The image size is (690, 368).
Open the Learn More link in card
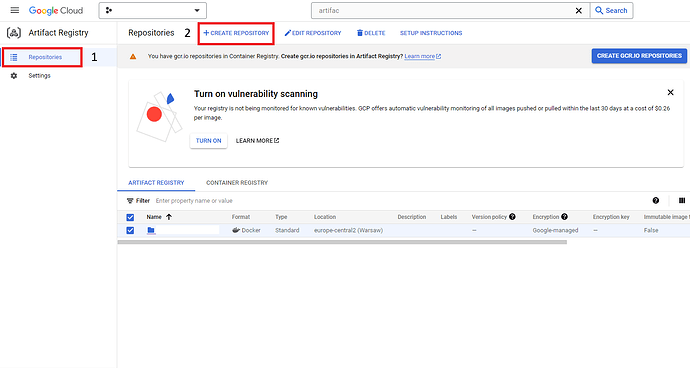pos(257,141)
